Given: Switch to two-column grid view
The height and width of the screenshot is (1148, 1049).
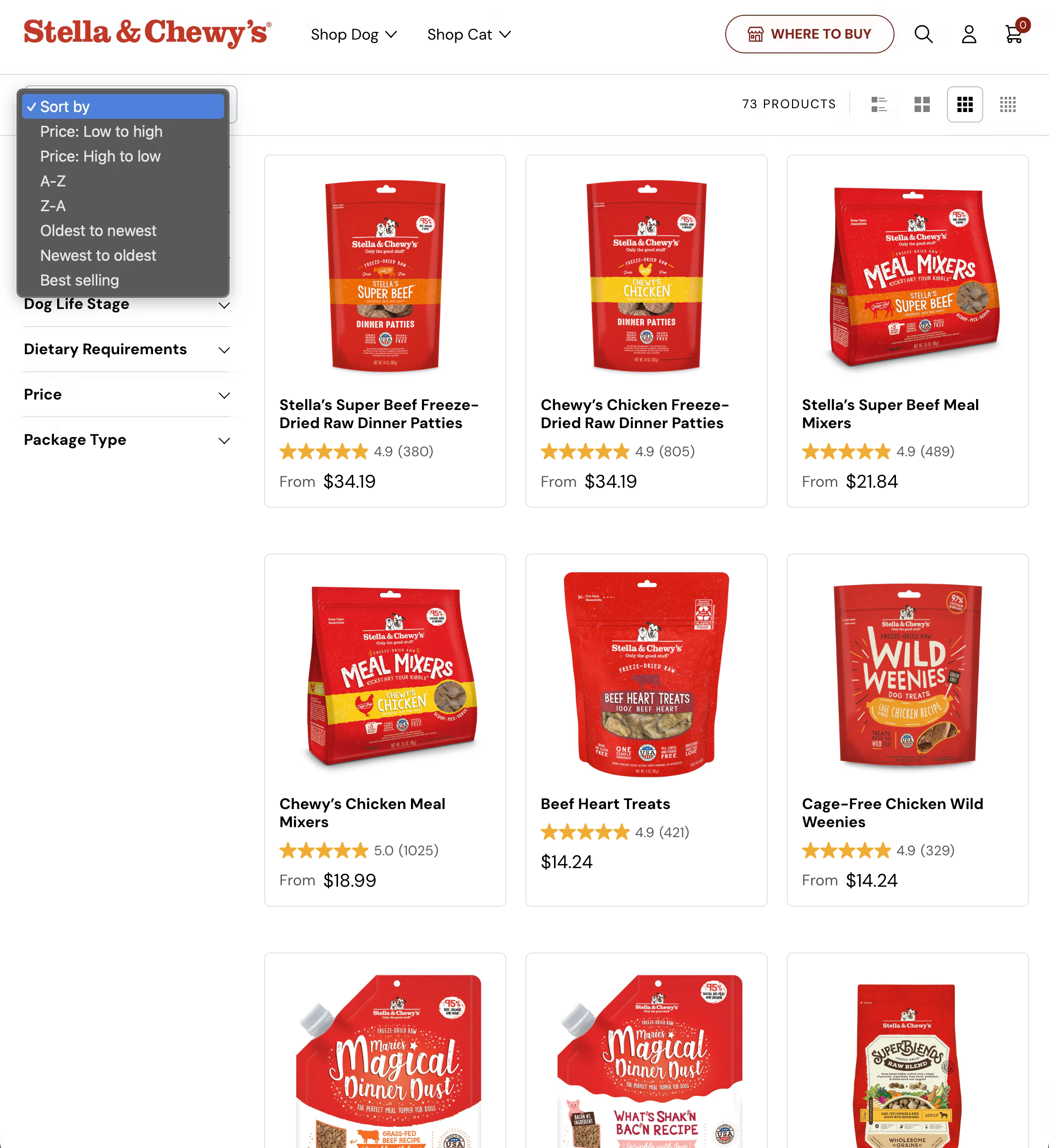Looking at the screenshot, I should [x=921, y=104].
